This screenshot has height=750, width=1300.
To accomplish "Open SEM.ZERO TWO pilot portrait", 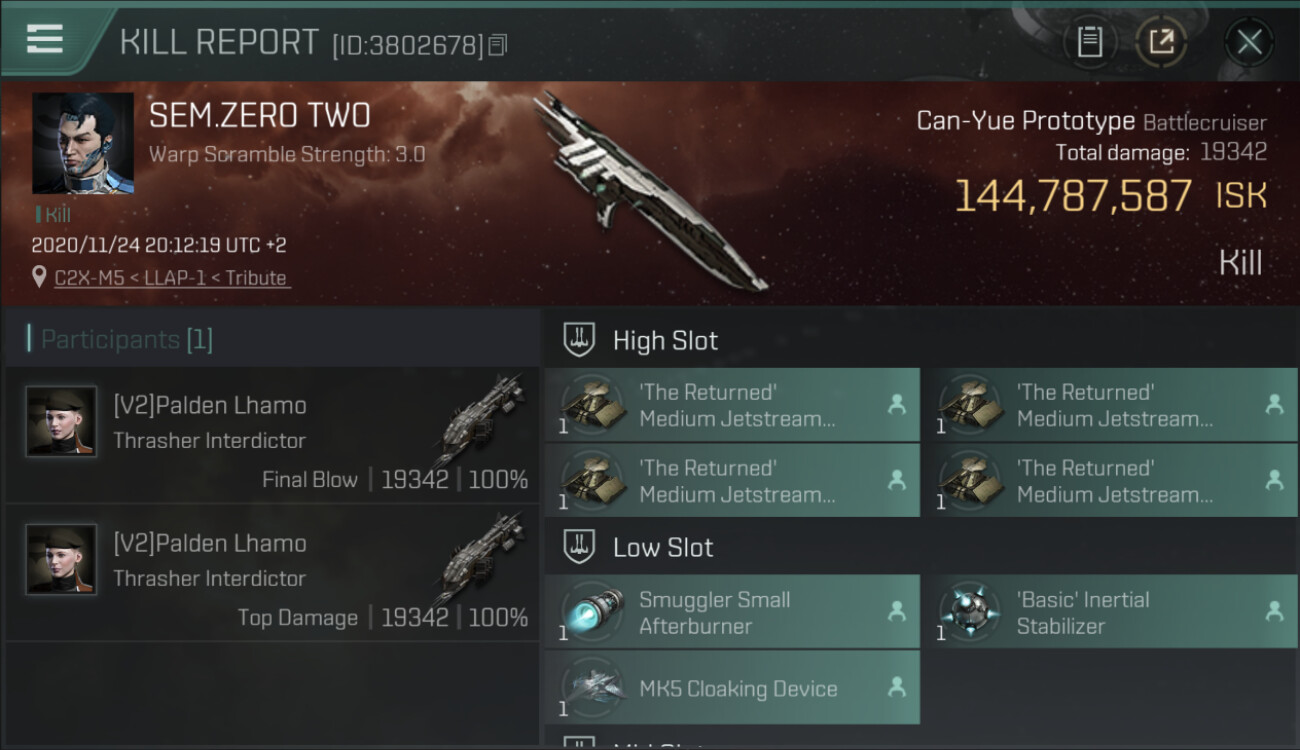I will (83, 144).
